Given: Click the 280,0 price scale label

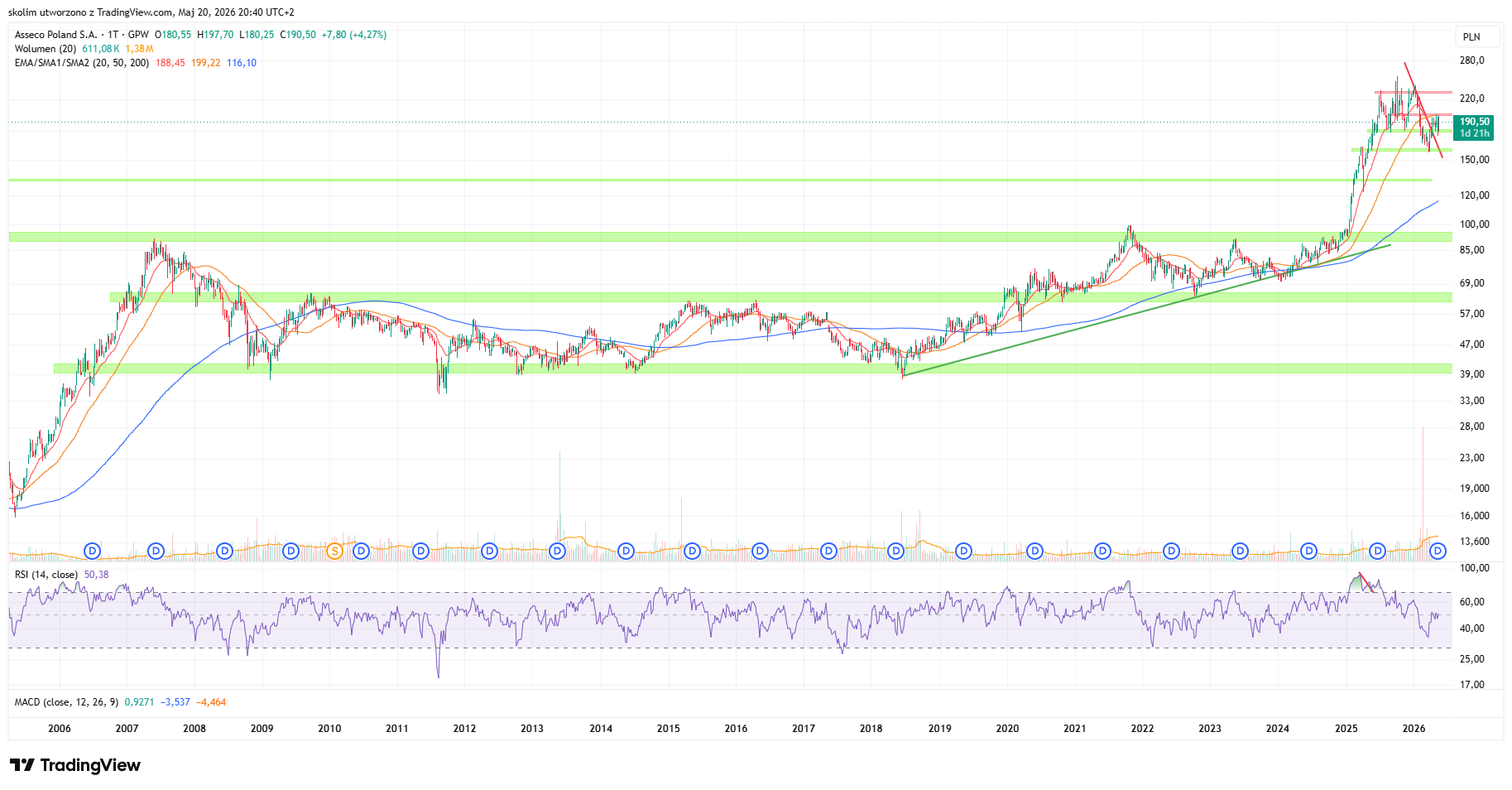Looking at the screenshot, I should (1472, 60).
